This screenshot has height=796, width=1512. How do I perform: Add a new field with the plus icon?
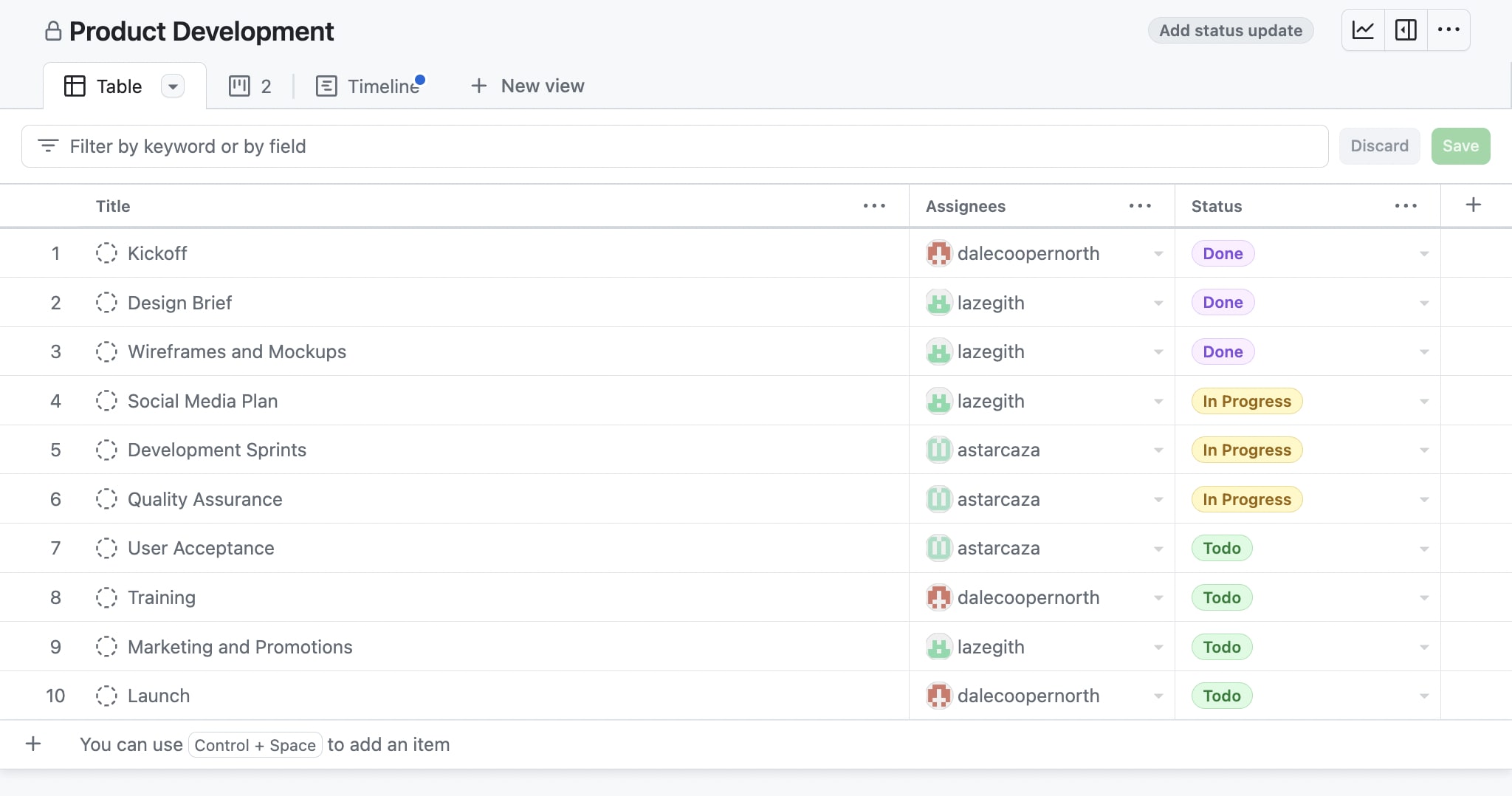coord(1473,205)
